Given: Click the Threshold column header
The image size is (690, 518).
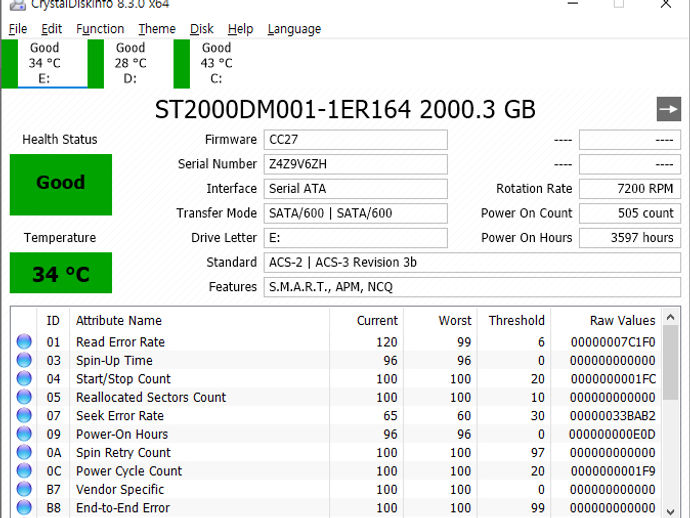Looking at the screenshot, I should tap(514, 320).
